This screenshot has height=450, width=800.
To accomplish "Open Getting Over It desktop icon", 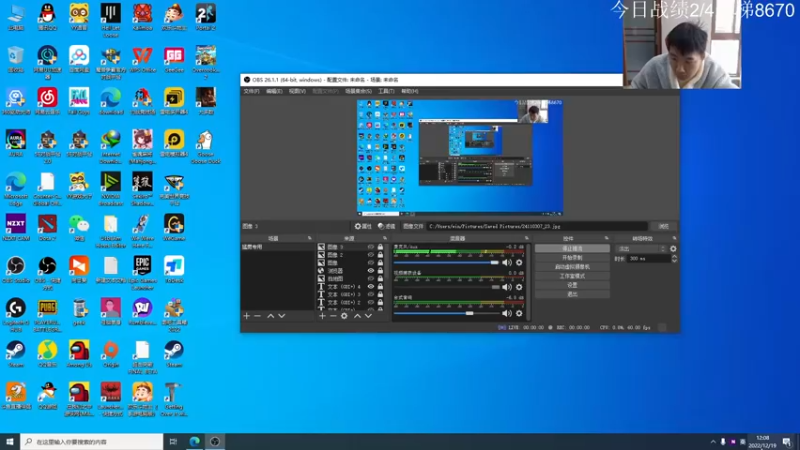I will [174, 399].
